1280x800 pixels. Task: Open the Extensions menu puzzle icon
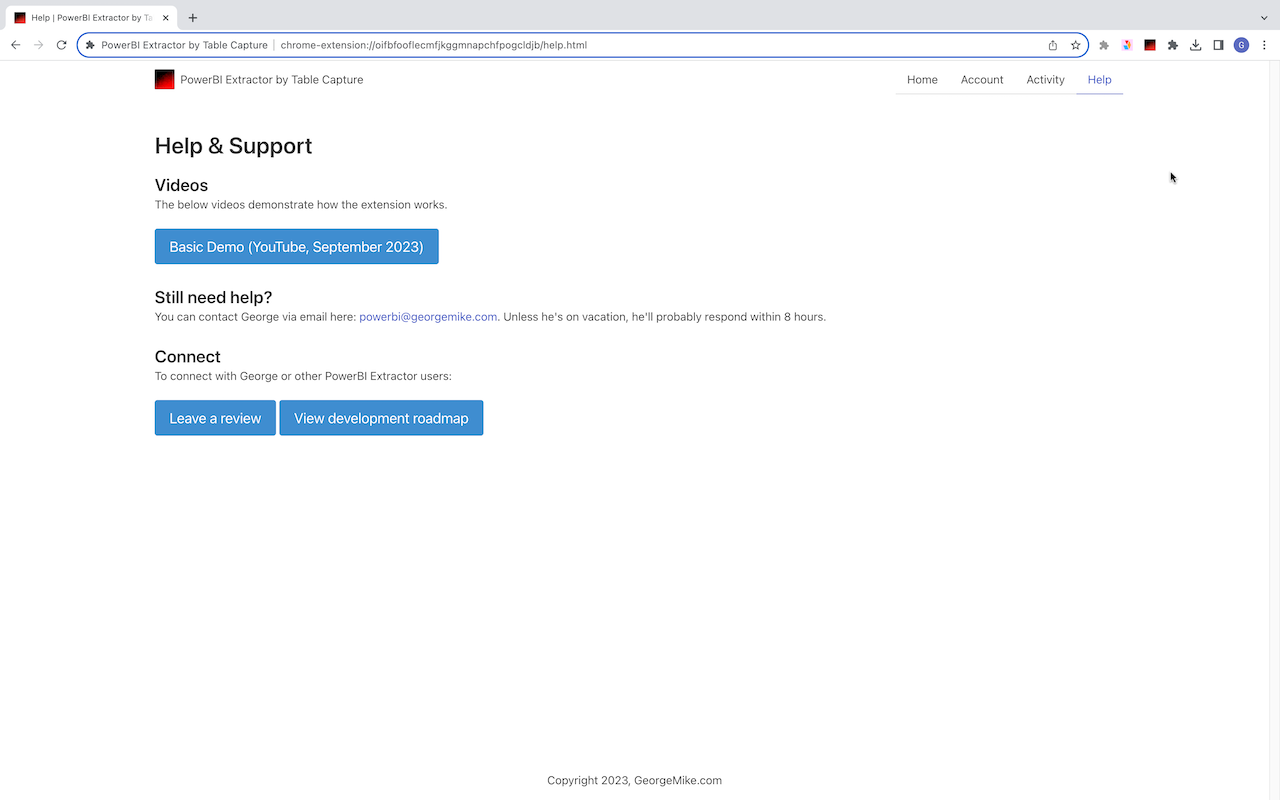pyautogui.click(x=1173, y=45)
